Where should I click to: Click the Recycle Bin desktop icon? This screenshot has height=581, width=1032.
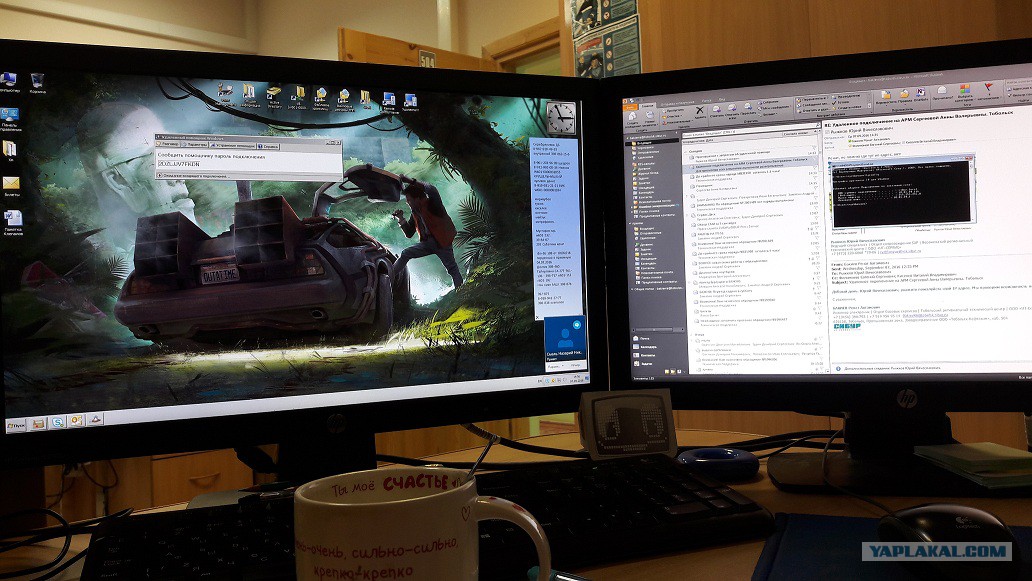click(x=37, y=81)
